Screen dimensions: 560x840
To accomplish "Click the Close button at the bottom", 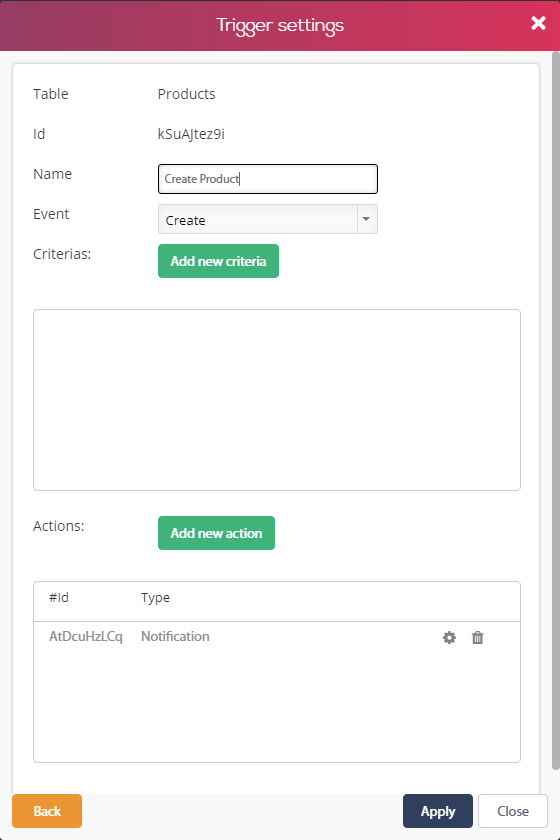I will coord(513,811).
